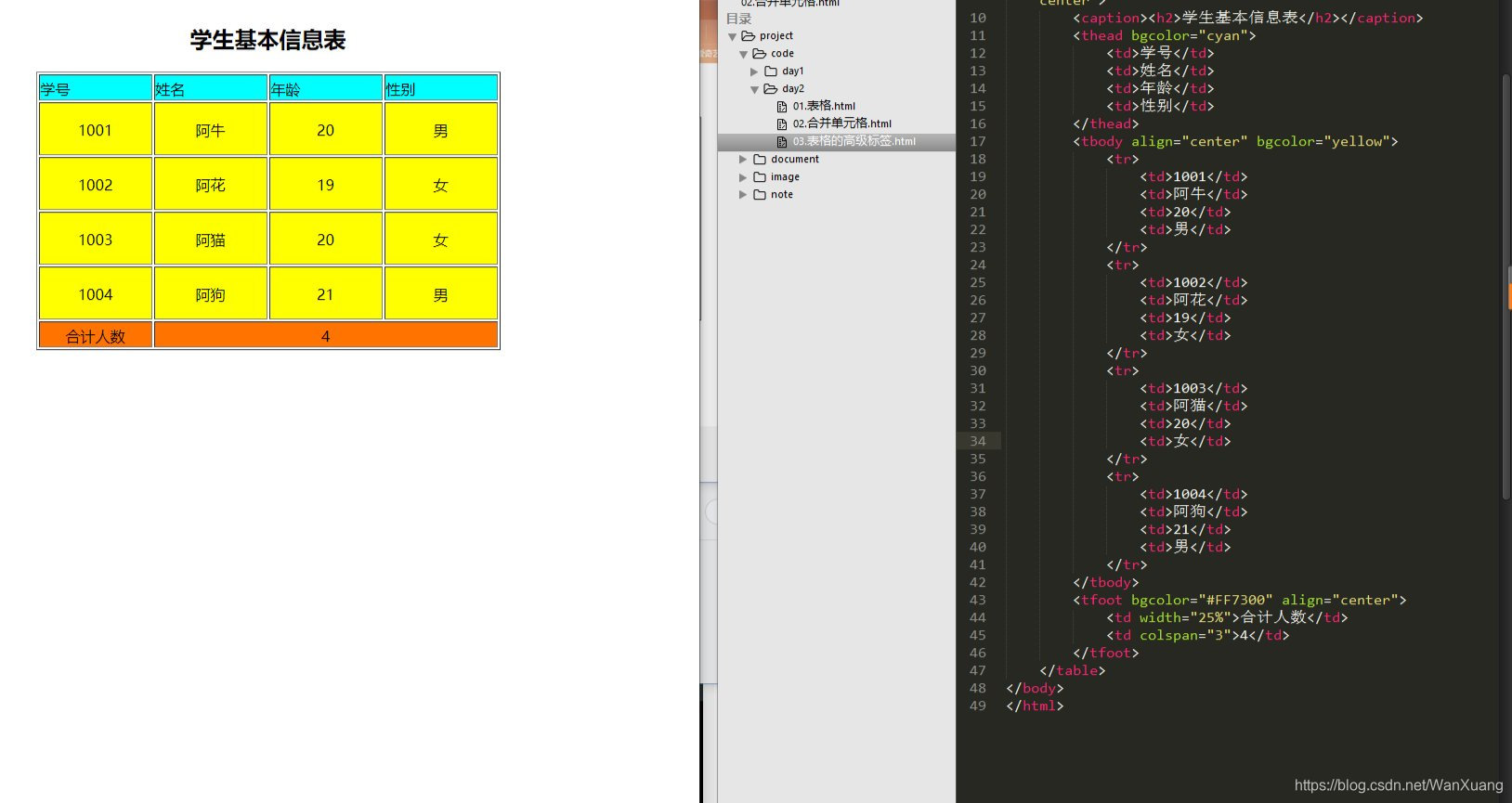Collapse the code folder arrow
The image size is (1512, 803).
click(743, 55)
